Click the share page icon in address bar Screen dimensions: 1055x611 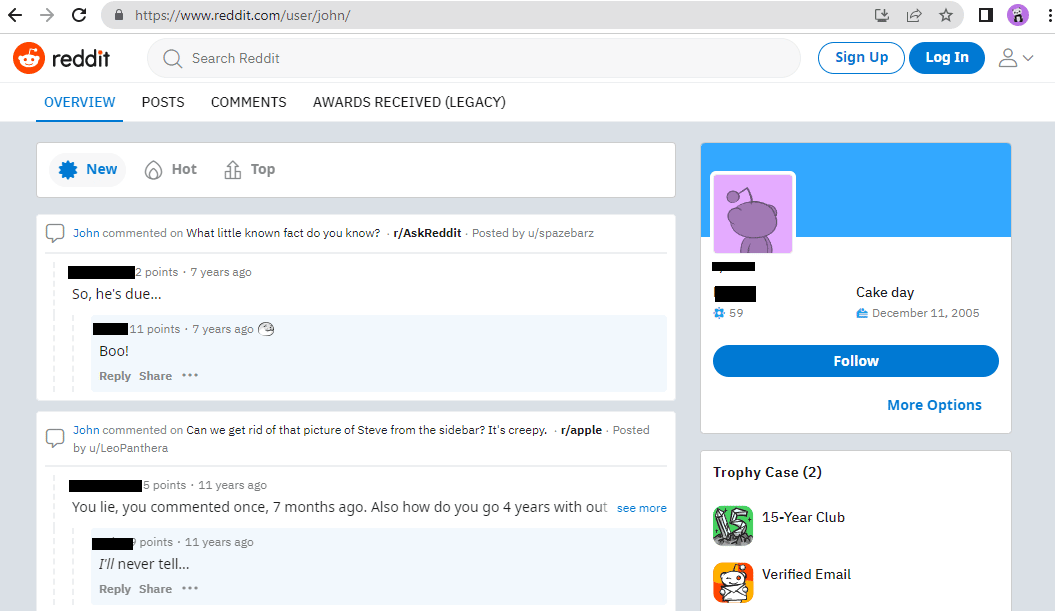tap(914, 15)
